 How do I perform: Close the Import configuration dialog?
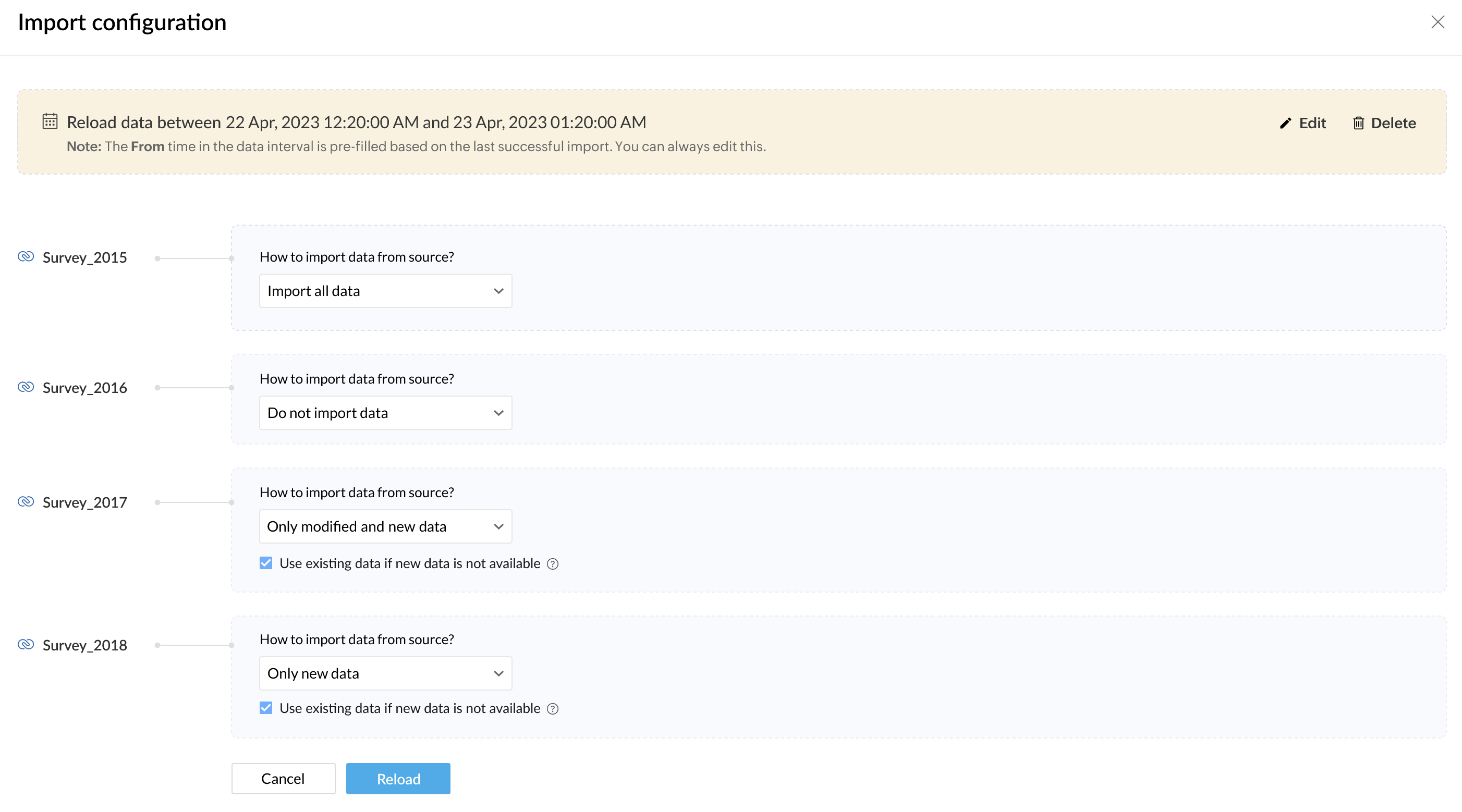1437,22
